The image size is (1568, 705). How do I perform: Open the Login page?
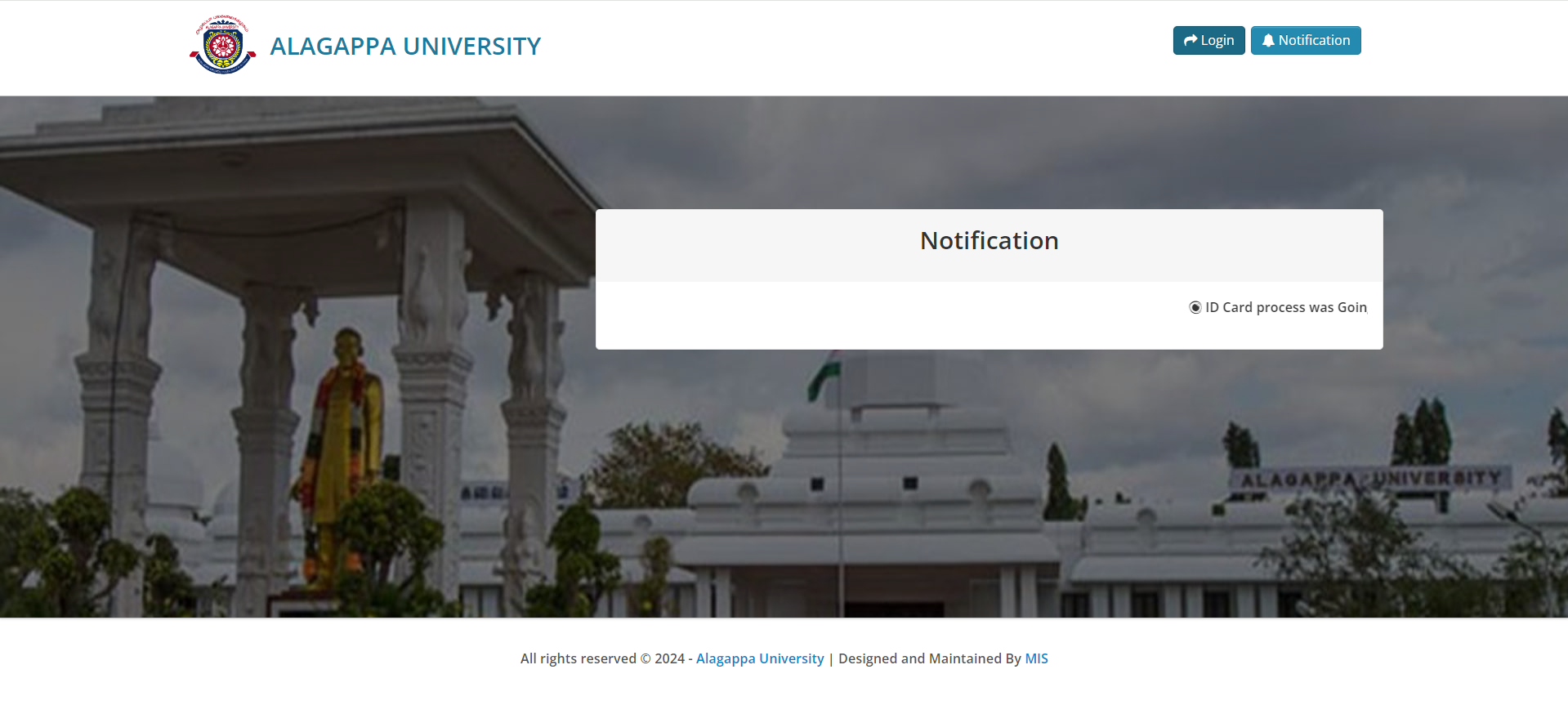point(1208,41)
